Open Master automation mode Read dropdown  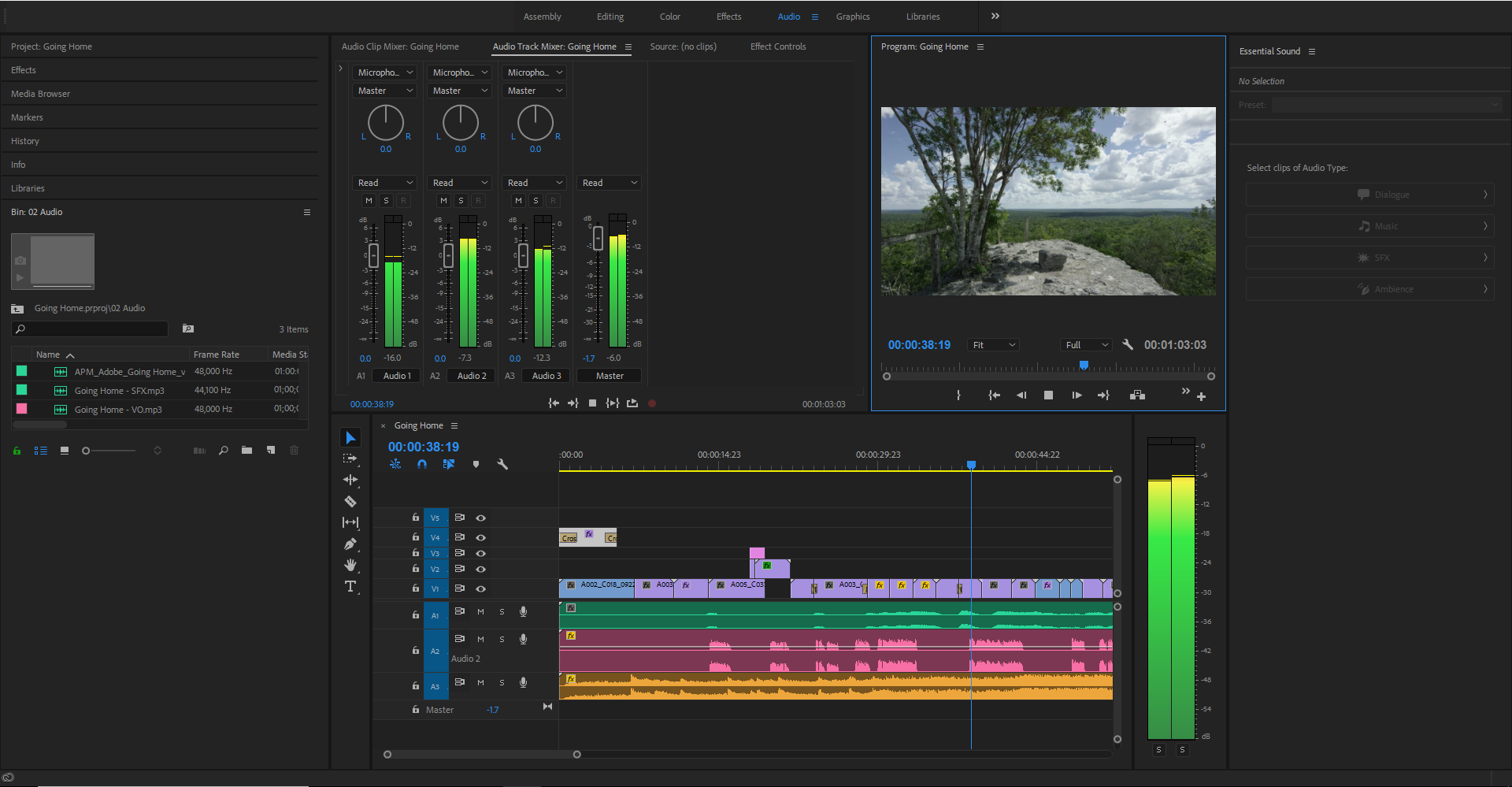click(609, 183)
